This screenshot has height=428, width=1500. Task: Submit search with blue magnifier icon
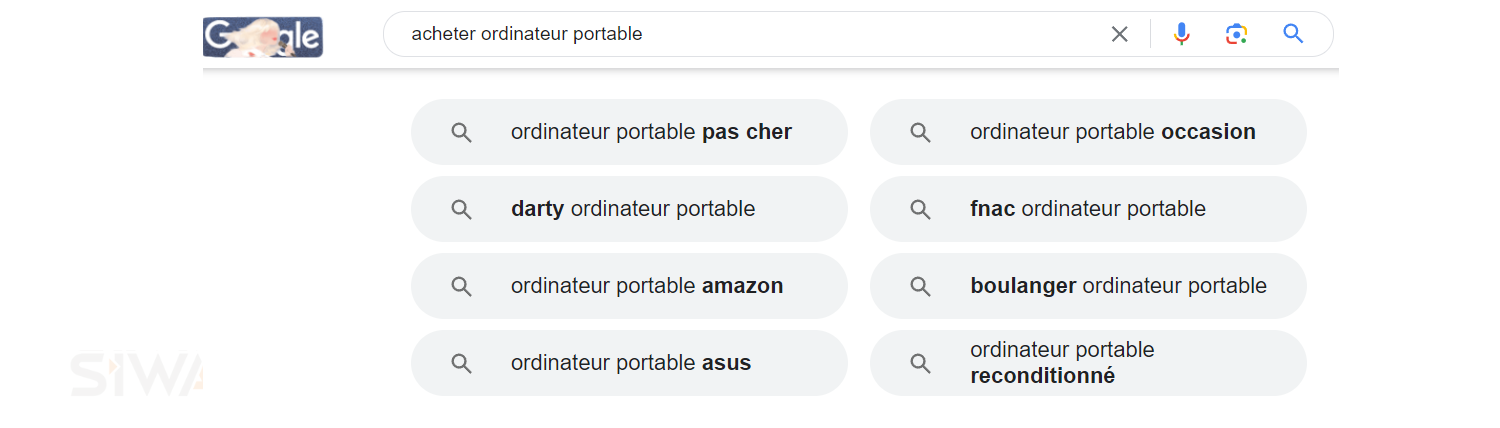coord(1293,35)
